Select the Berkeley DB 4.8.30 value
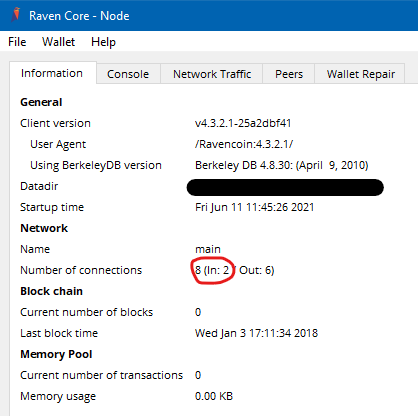 coord(282,165)
